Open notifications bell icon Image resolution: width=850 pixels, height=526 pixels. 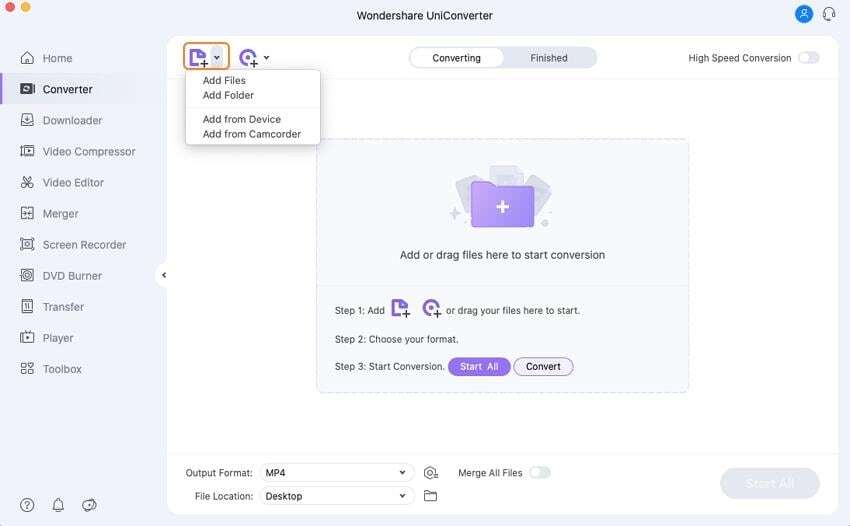58,505
